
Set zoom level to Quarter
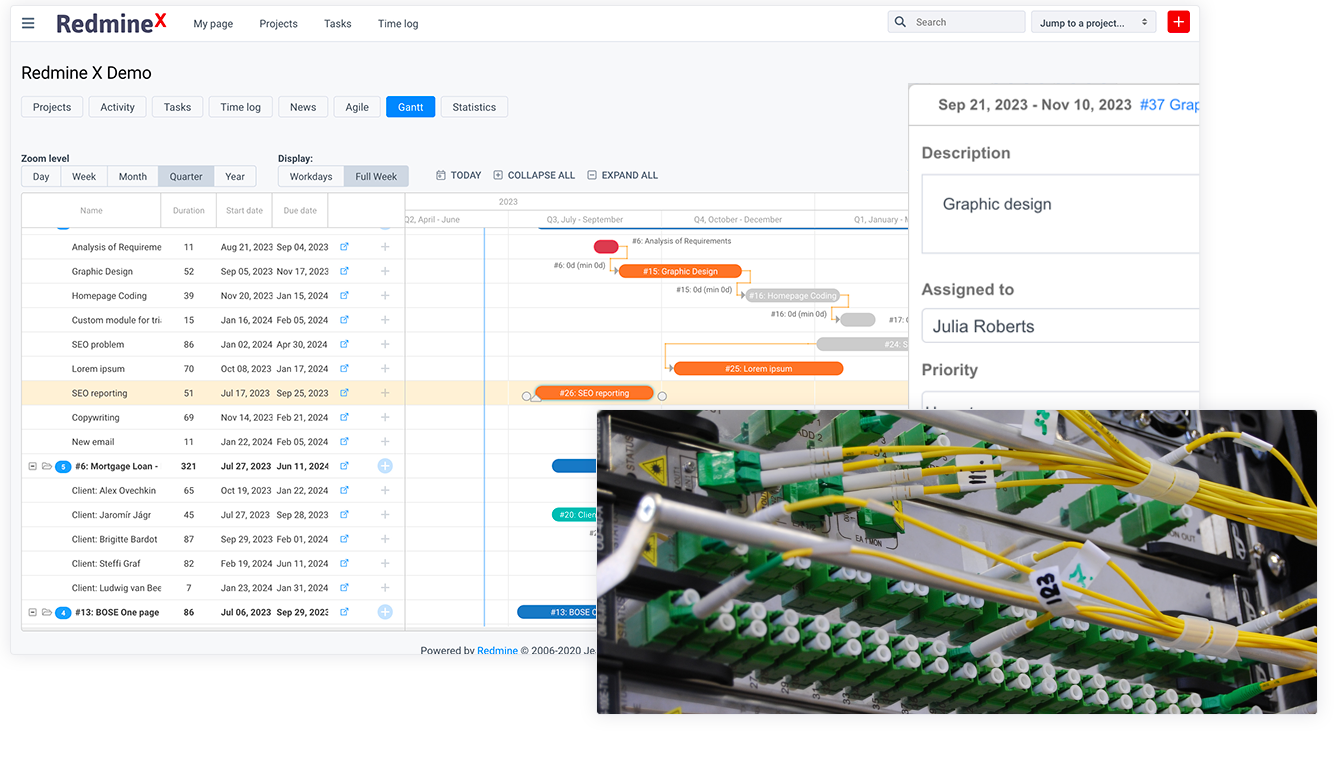[x=186, y=176]
